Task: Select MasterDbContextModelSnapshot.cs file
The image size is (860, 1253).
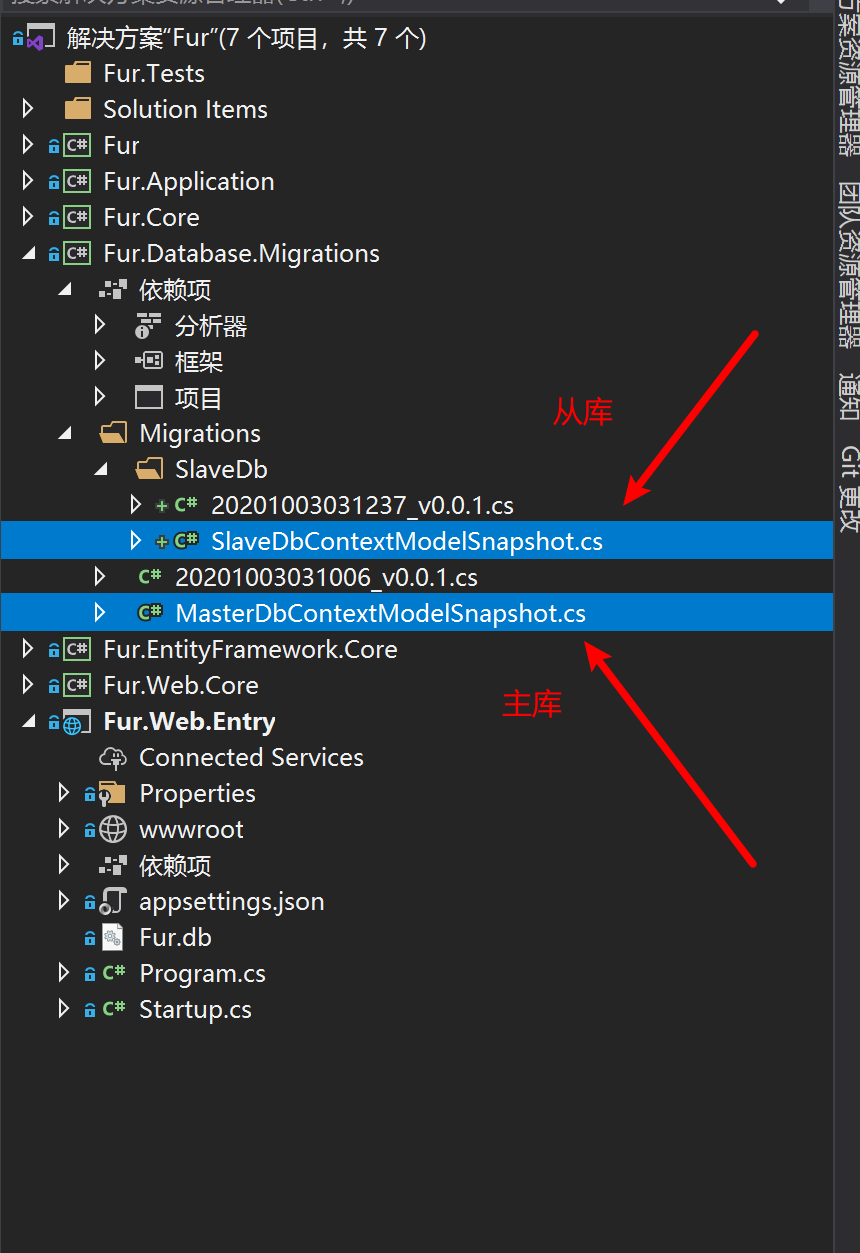Action: [380, 614]
